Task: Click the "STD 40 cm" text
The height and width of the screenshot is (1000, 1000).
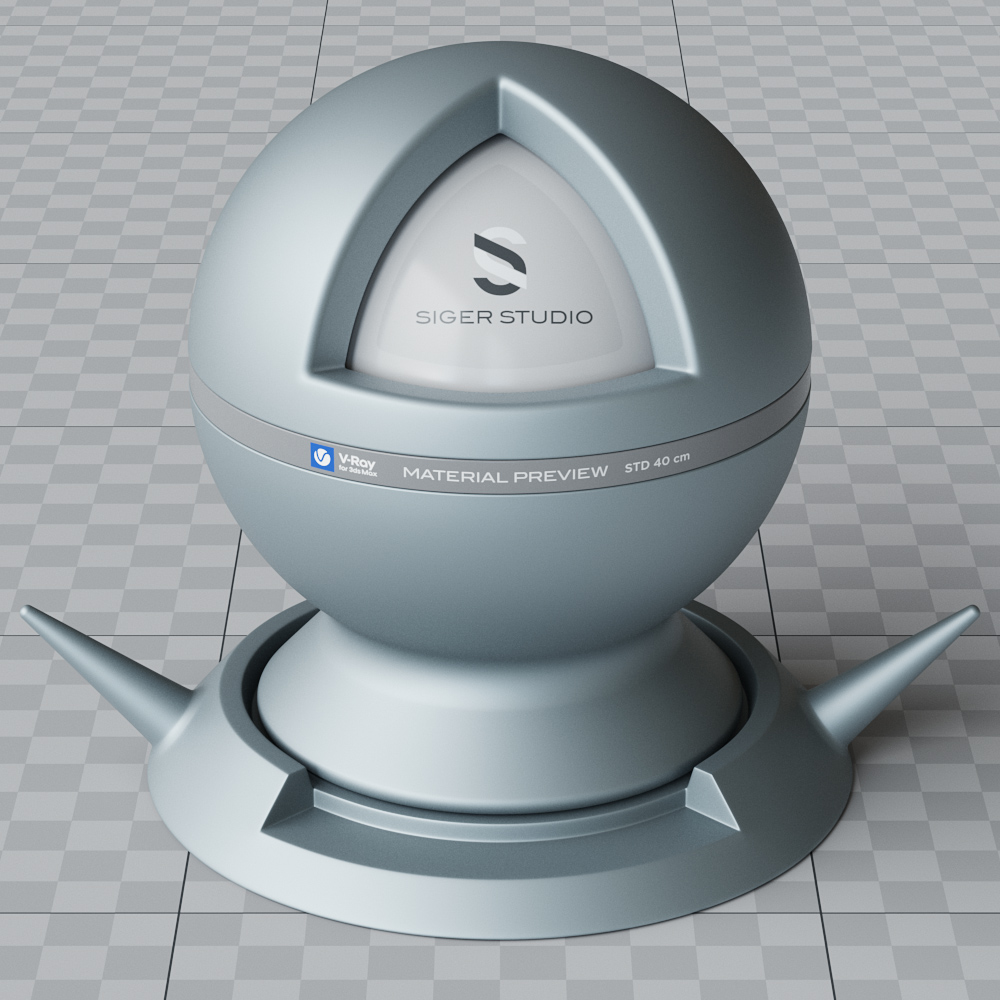Action: (657, 462)
